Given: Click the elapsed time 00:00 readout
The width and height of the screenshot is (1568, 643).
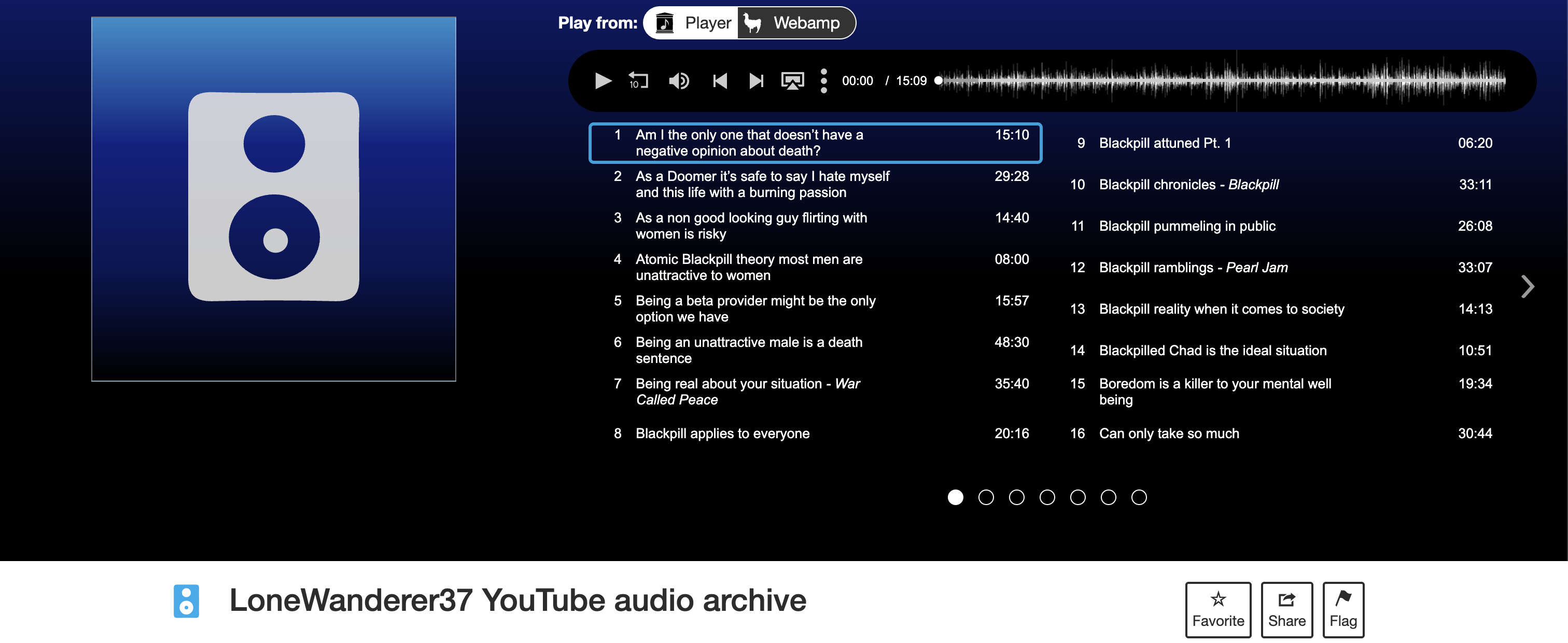Looking at the screenshot, I should [x=857, y=81].
